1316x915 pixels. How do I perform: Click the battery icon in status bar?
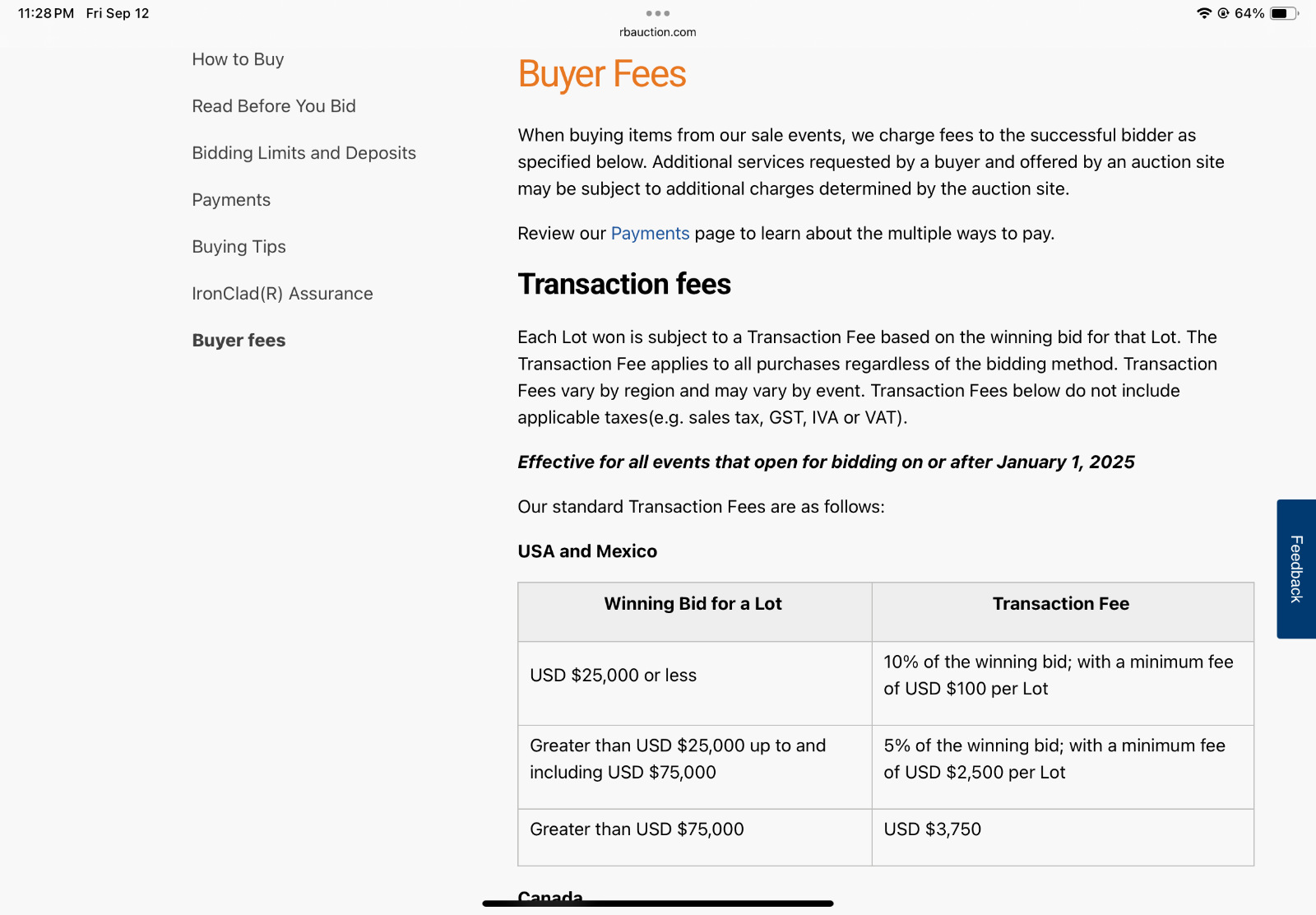click(x=1283, y=13)
